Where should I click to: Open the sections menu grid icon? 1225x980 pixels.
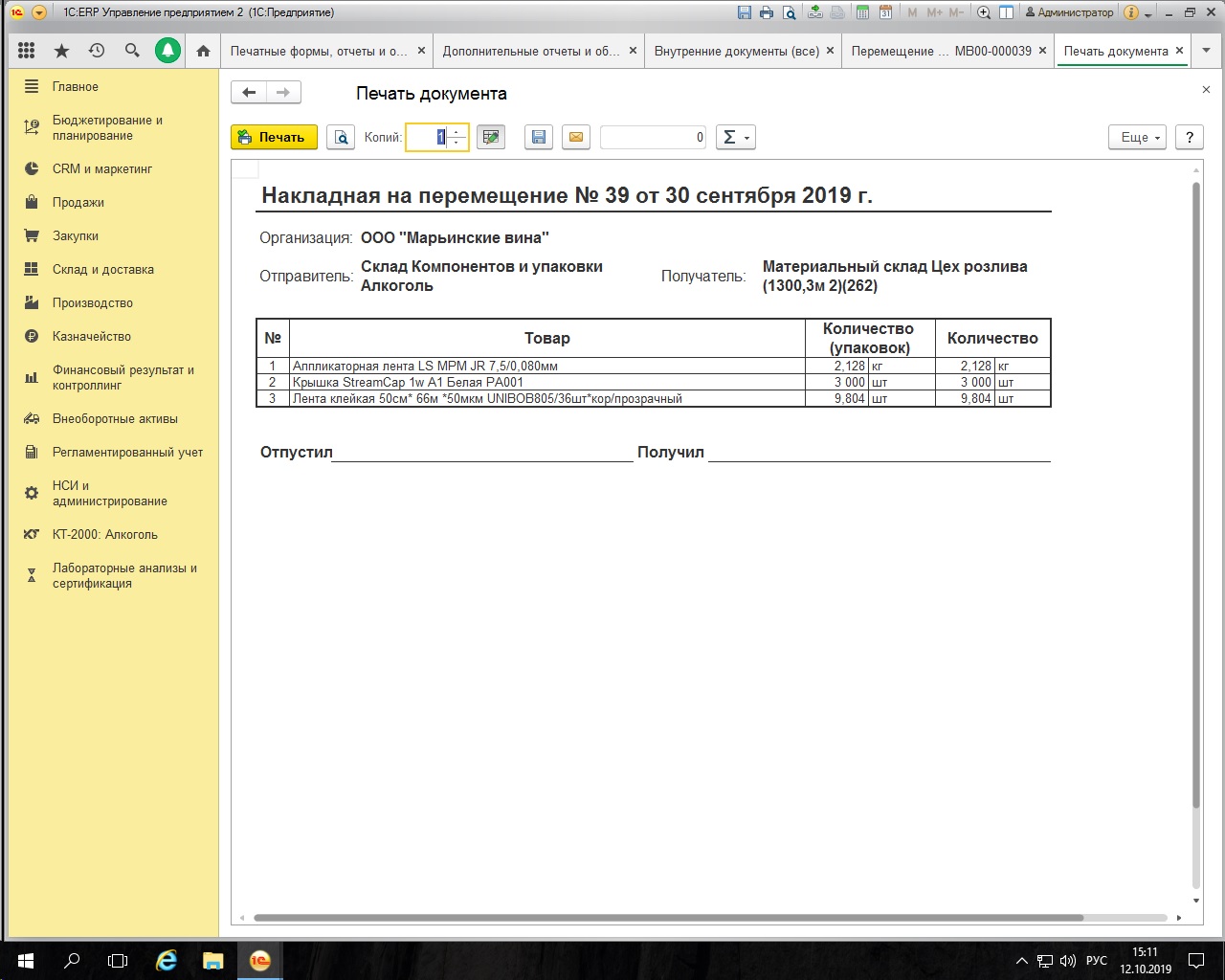[x=26, y=51]
